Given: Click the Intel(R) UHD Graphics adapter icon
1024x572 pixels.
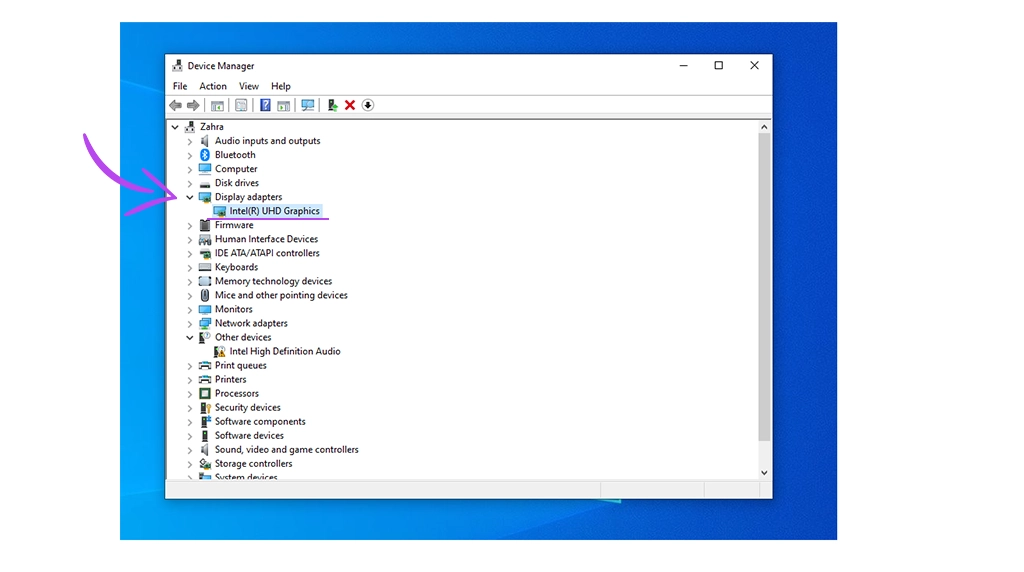Looking at the screenshot, I should pyautogui.click(x=219, y=211).
